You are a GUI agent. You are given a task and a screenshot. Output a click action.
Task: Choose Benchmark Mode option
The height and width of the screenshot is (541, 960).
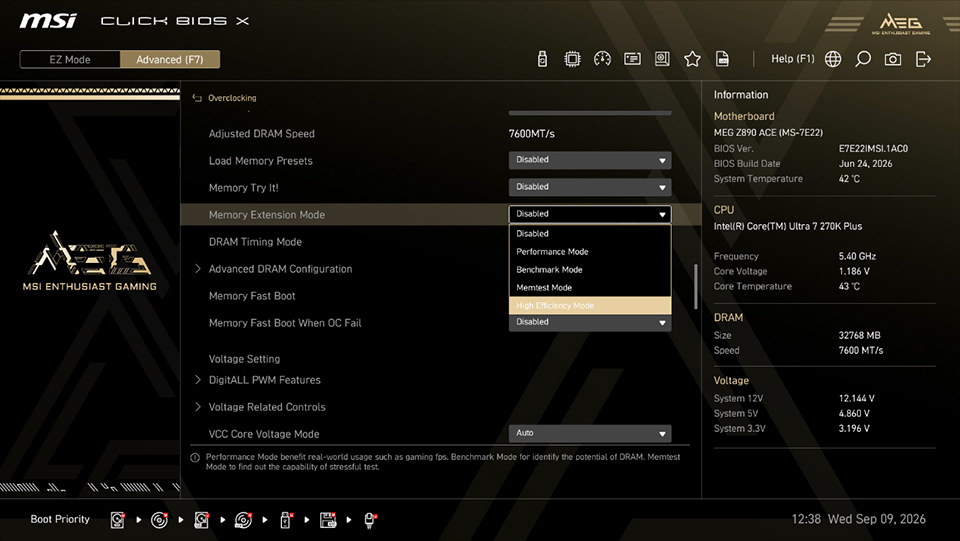tap(590, 269)
